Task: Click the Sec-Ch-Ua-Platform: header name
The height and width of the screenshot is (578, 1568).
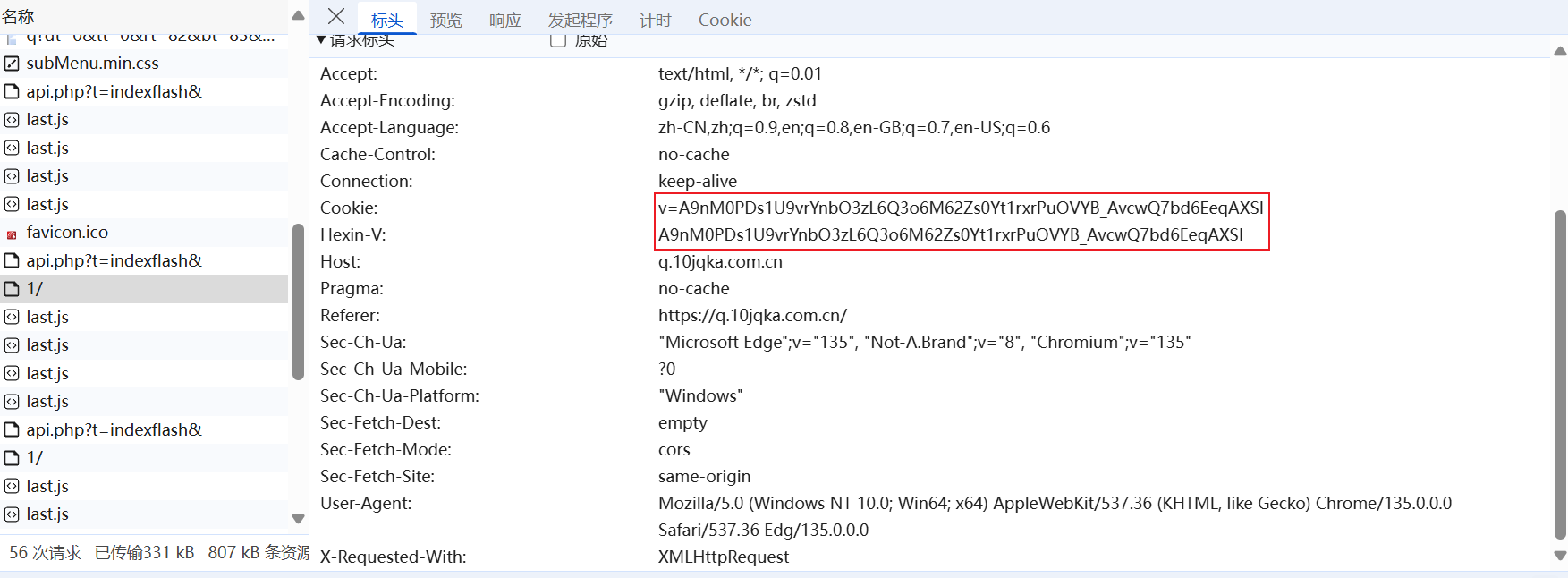Action: pyautogui.click(x=400, y=395)
